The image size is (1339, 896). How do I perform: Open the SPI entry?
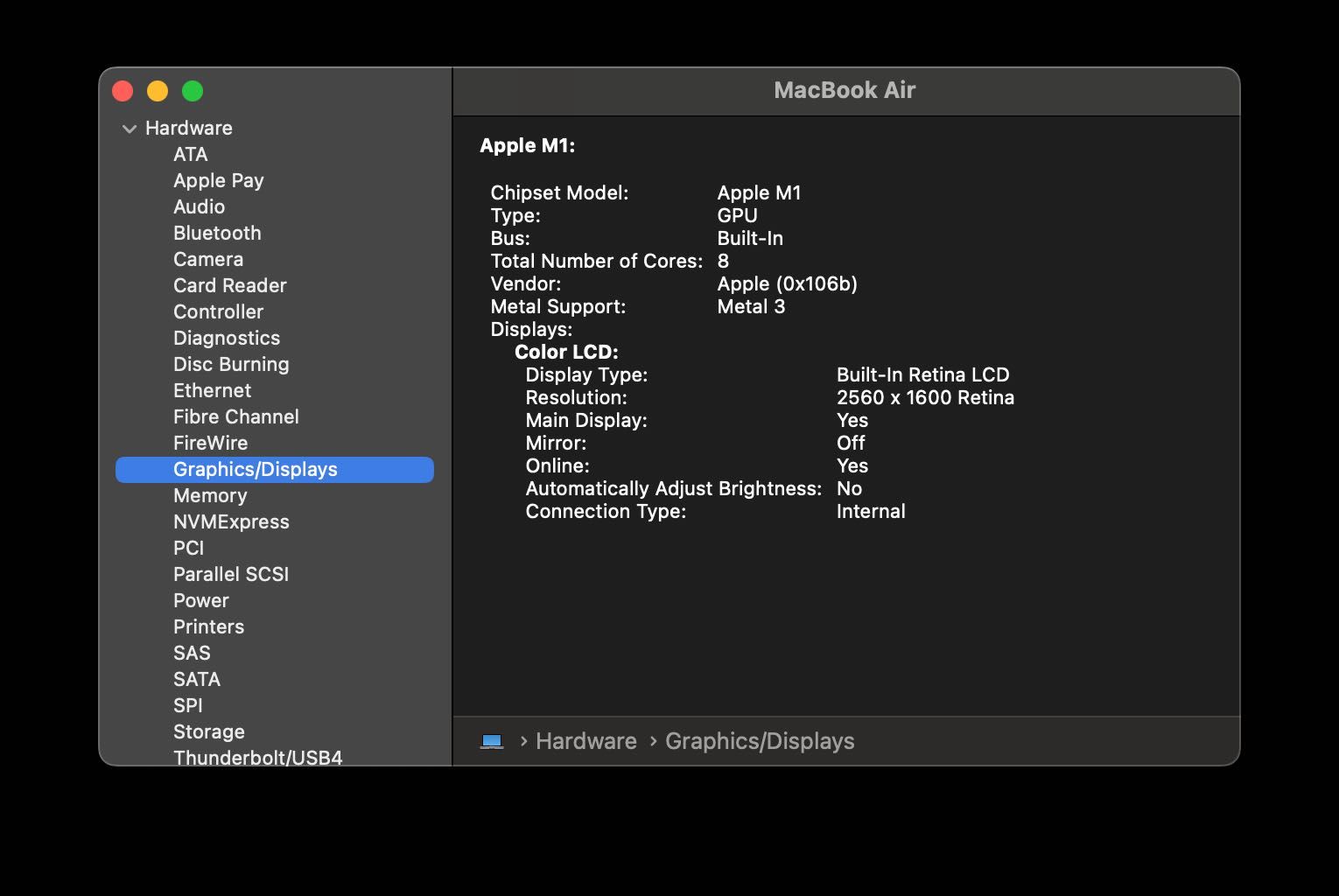187,705
